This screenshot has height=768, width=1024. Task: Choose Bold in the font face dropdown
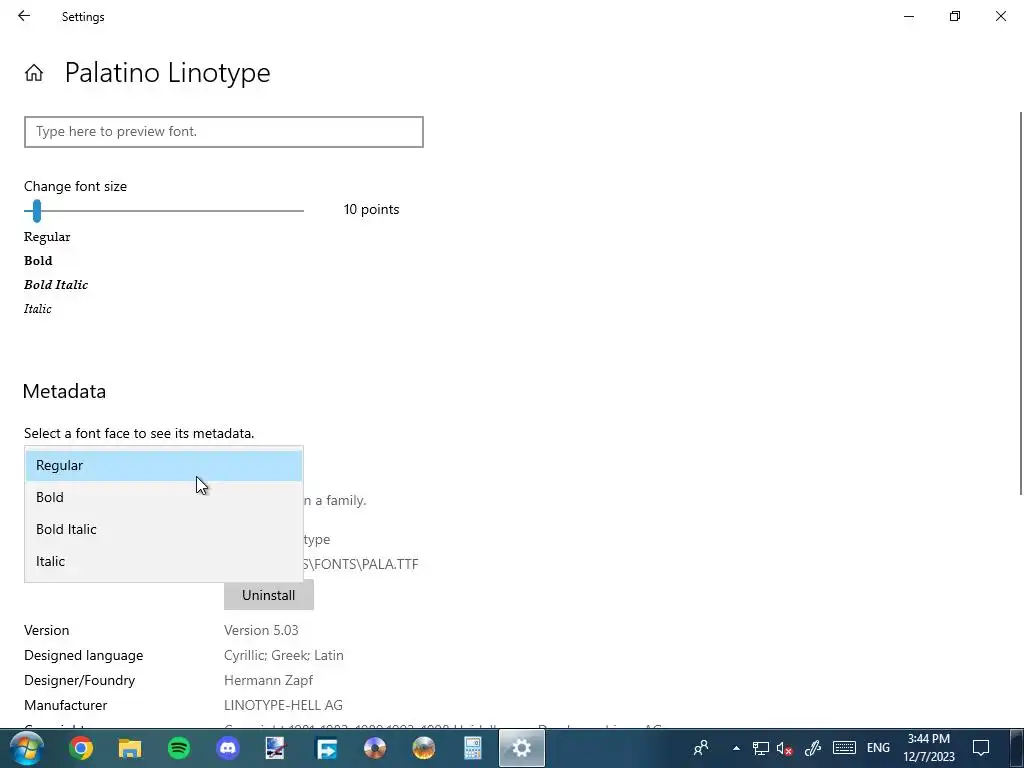(x=163, y=498)
